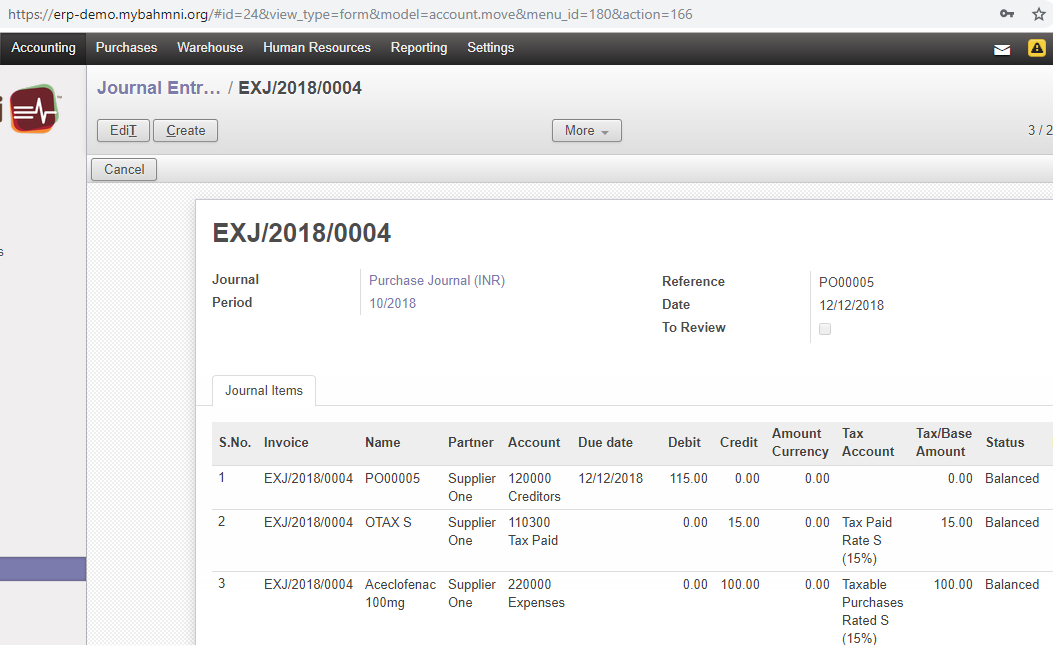Select the Reporting menu item

[419, 48]
